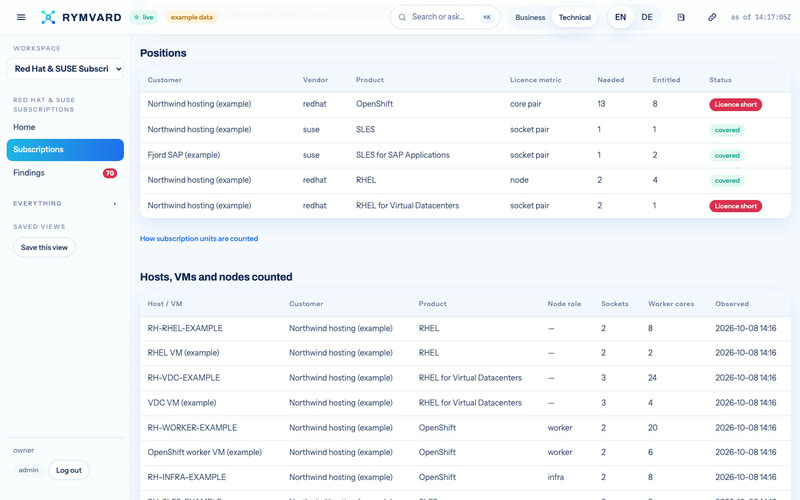The width and height of the screenshot is (800, 500).
Task: Click the Rymvard logo icon
Action: click(48, 17)
